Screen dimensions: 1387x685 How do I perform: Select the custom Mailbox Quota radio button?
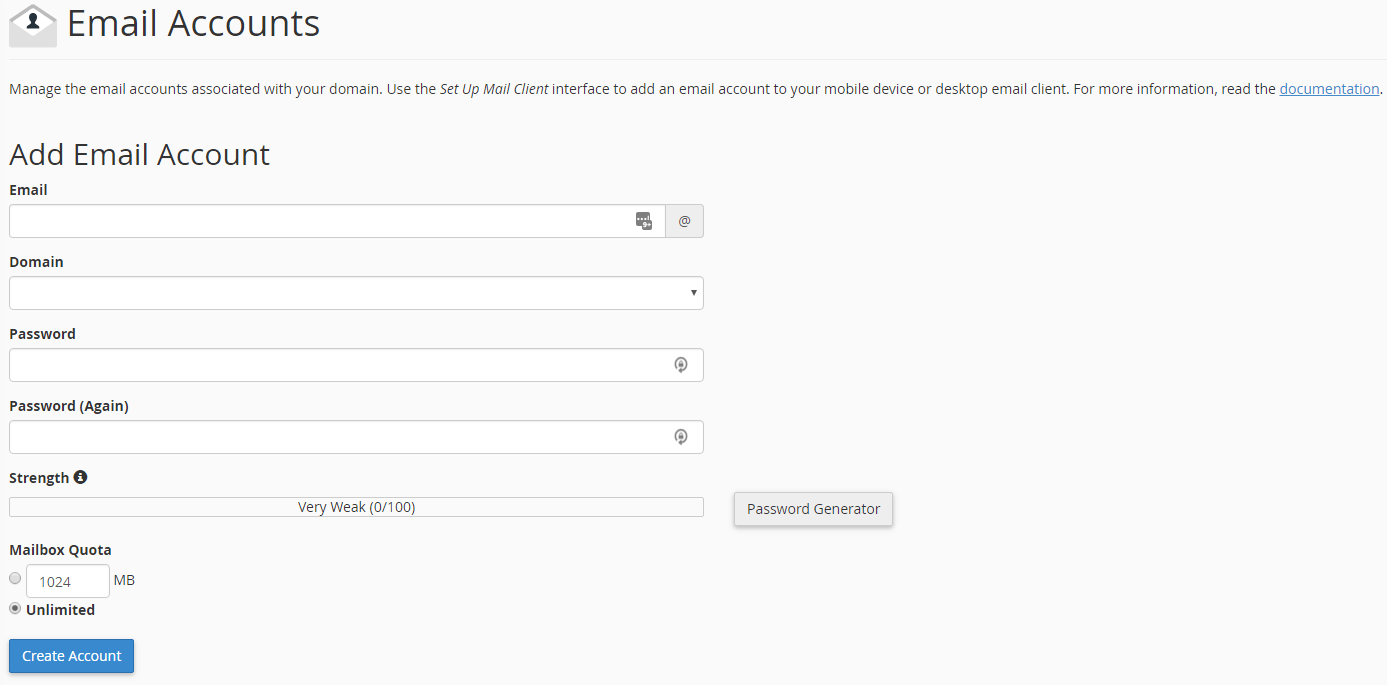coord(15,578)
